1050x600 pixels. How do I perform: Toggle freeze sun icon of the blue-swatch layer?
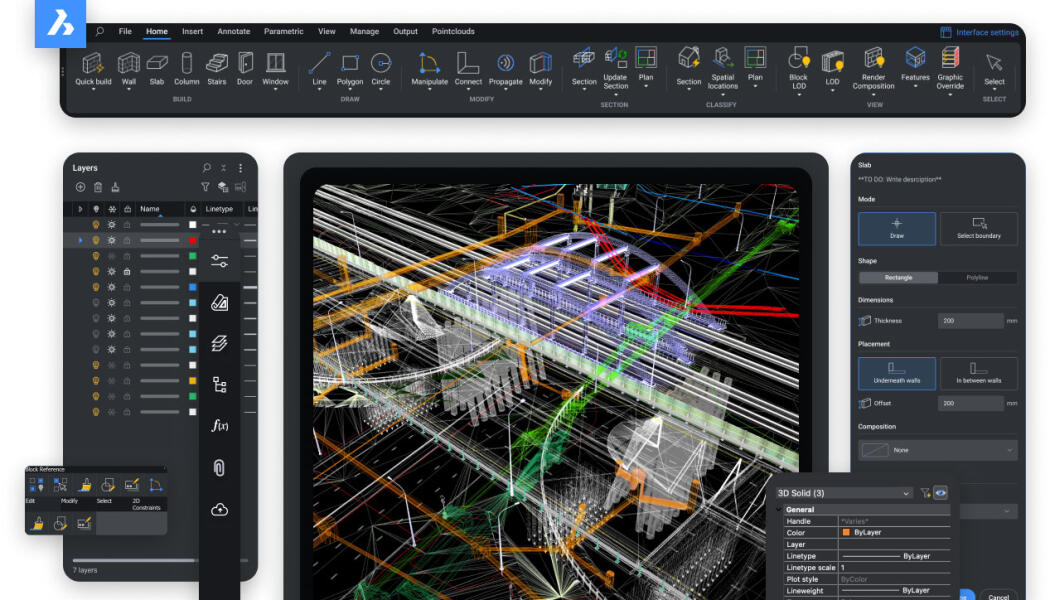point(111,287)
